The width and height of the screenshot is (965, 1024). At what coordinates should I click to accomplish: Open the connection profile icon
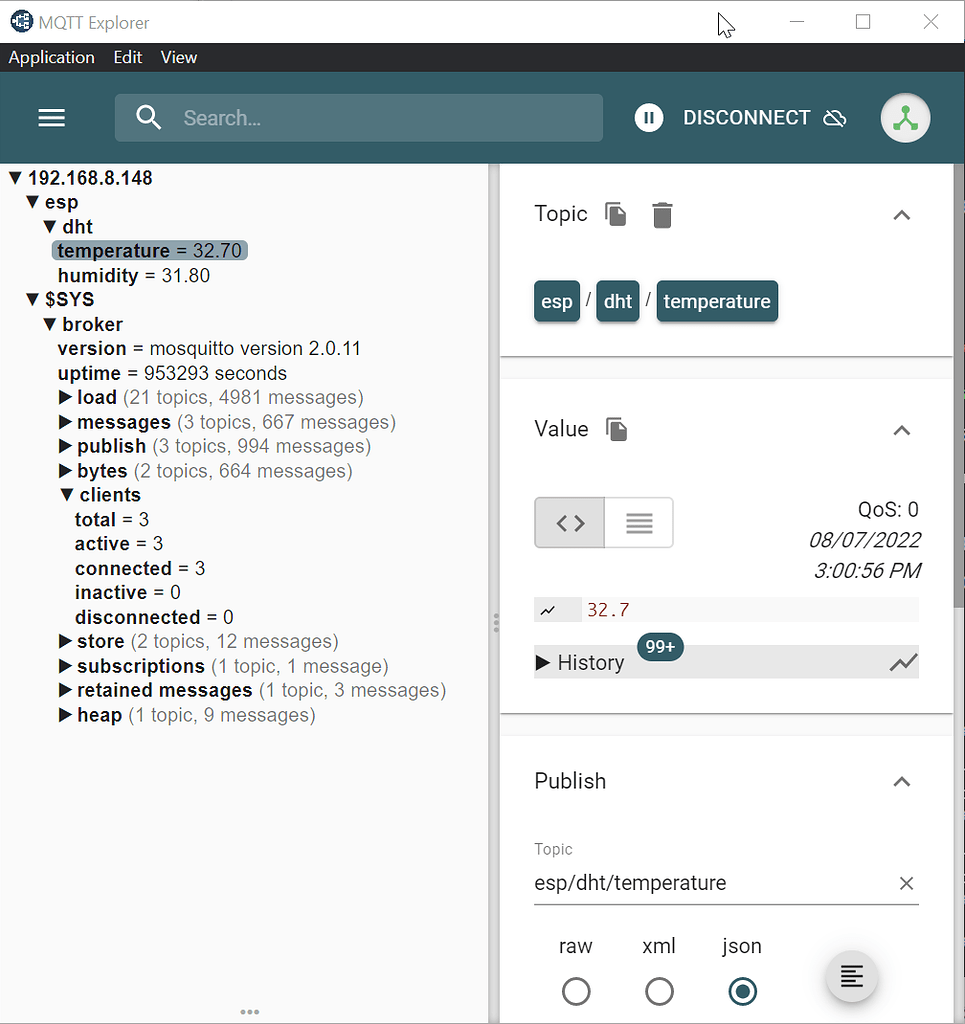coord(905,117)
